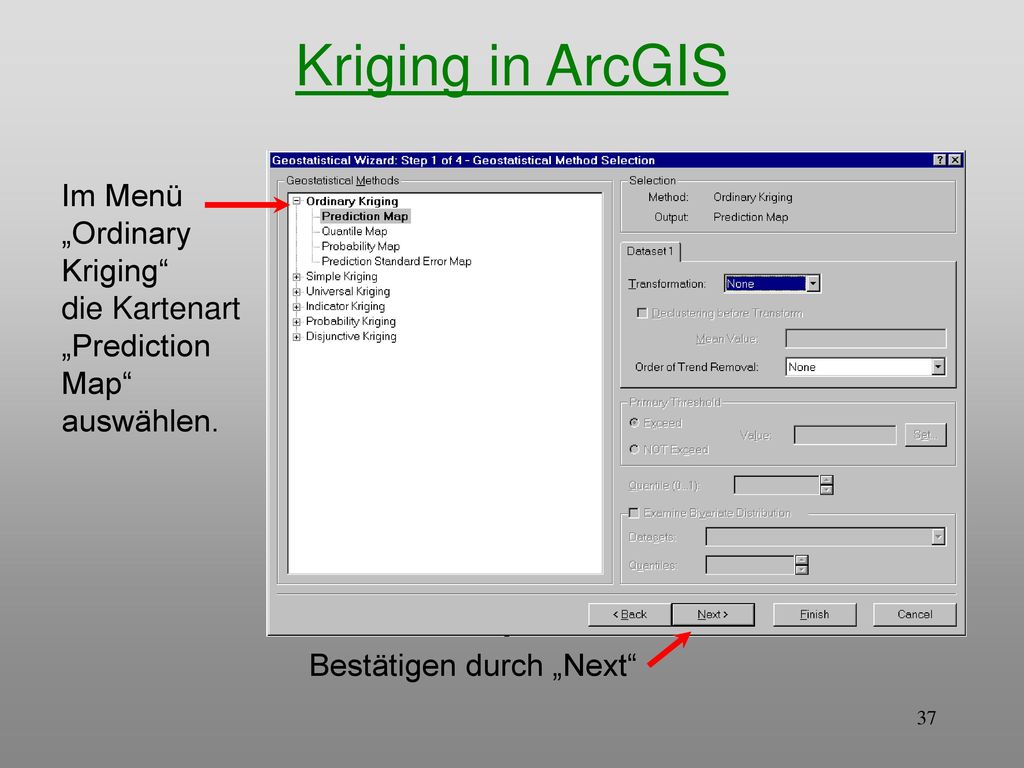This screenshot has width=1024, height=768.
Task: Click the Quantile (0..1) input field
Action: (x=776, y=485)
